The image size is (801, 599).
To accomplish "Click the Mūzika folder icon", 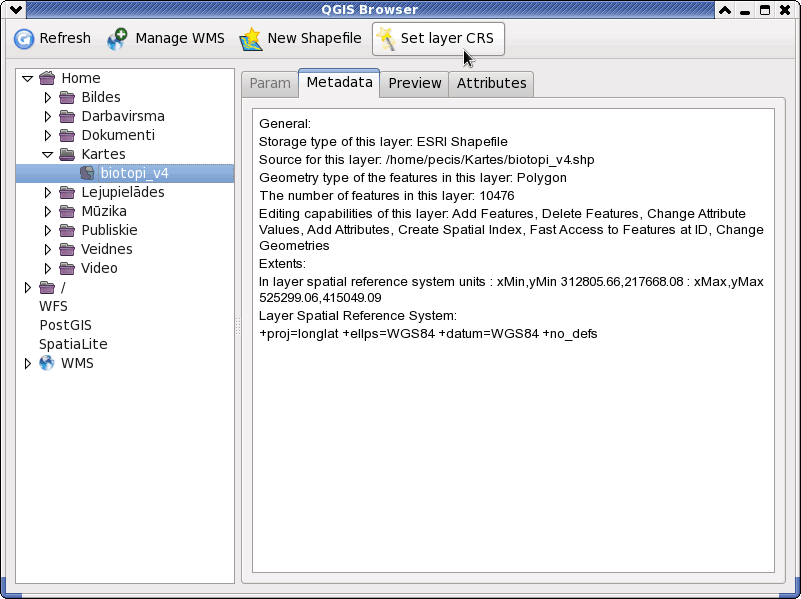I will click(x=67, y=211).
